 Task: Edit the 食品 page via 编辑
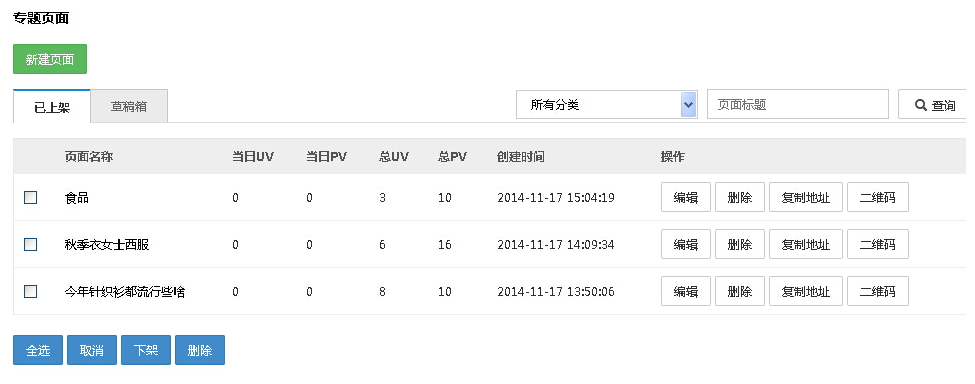[685, 198]
